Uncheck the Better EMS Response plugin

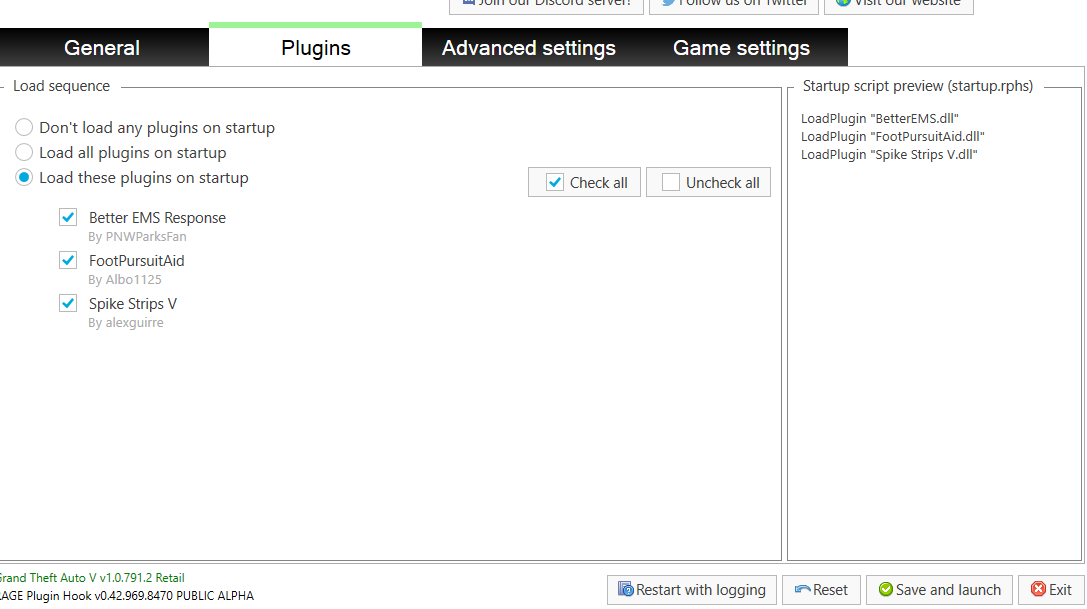[68, 217]
